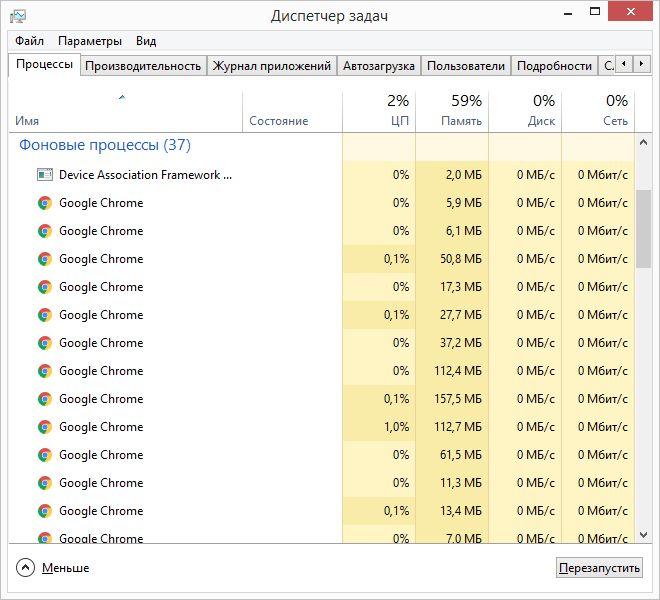Click scrollbar down arrow in process list
This screenshot has height=600, width=660.
(x=643, y=535)
